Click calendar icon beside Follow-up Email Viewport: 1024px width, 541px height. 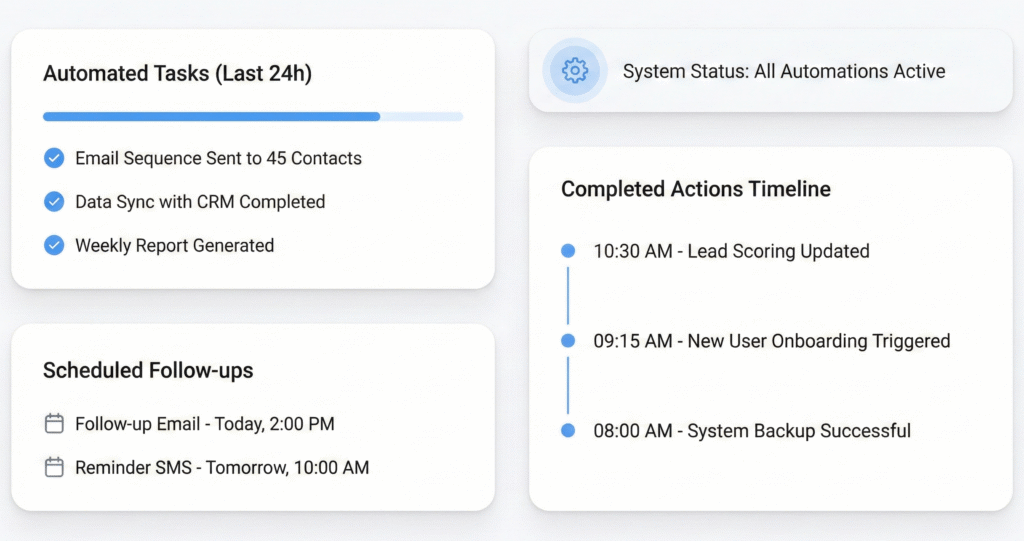[54, 424]
